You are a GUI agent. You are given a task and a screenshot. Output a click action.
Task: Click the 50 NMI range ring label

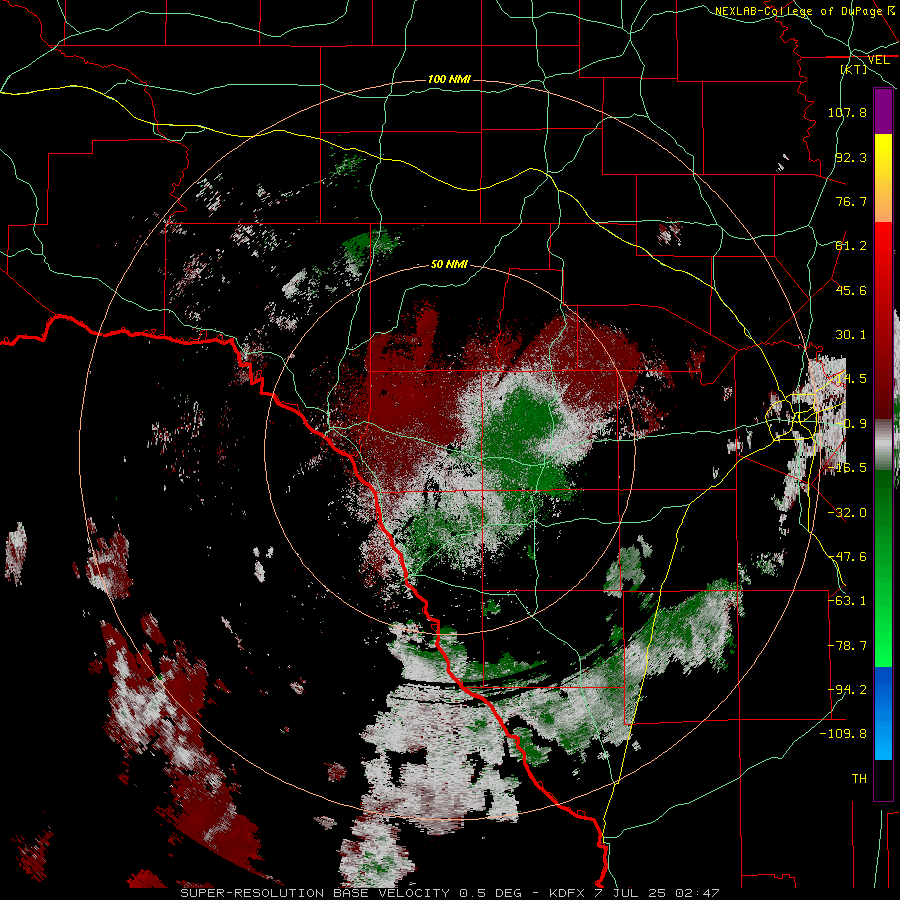[449, 264]
